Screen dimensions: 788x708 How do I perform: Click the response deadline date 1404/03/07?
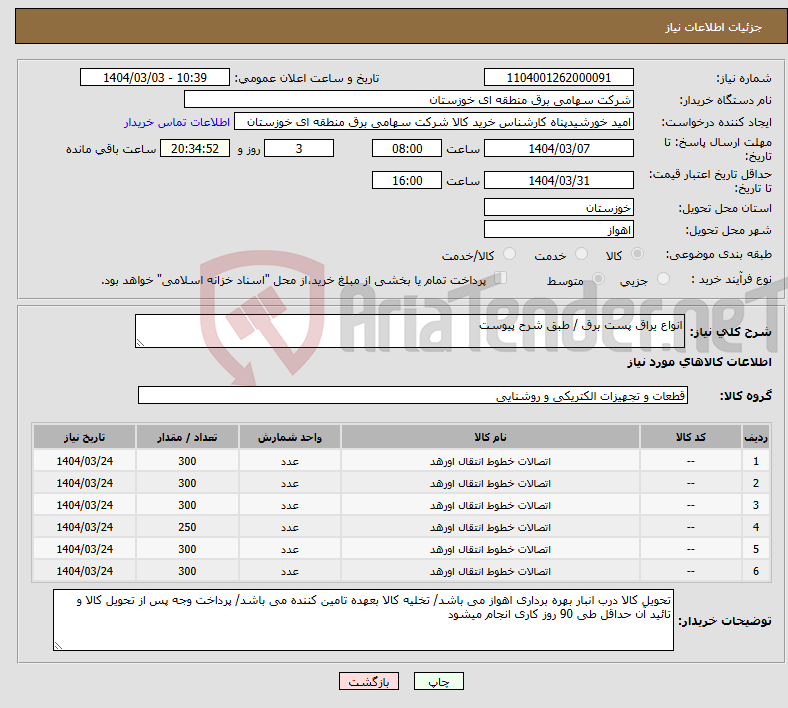[x=559, y=149]
